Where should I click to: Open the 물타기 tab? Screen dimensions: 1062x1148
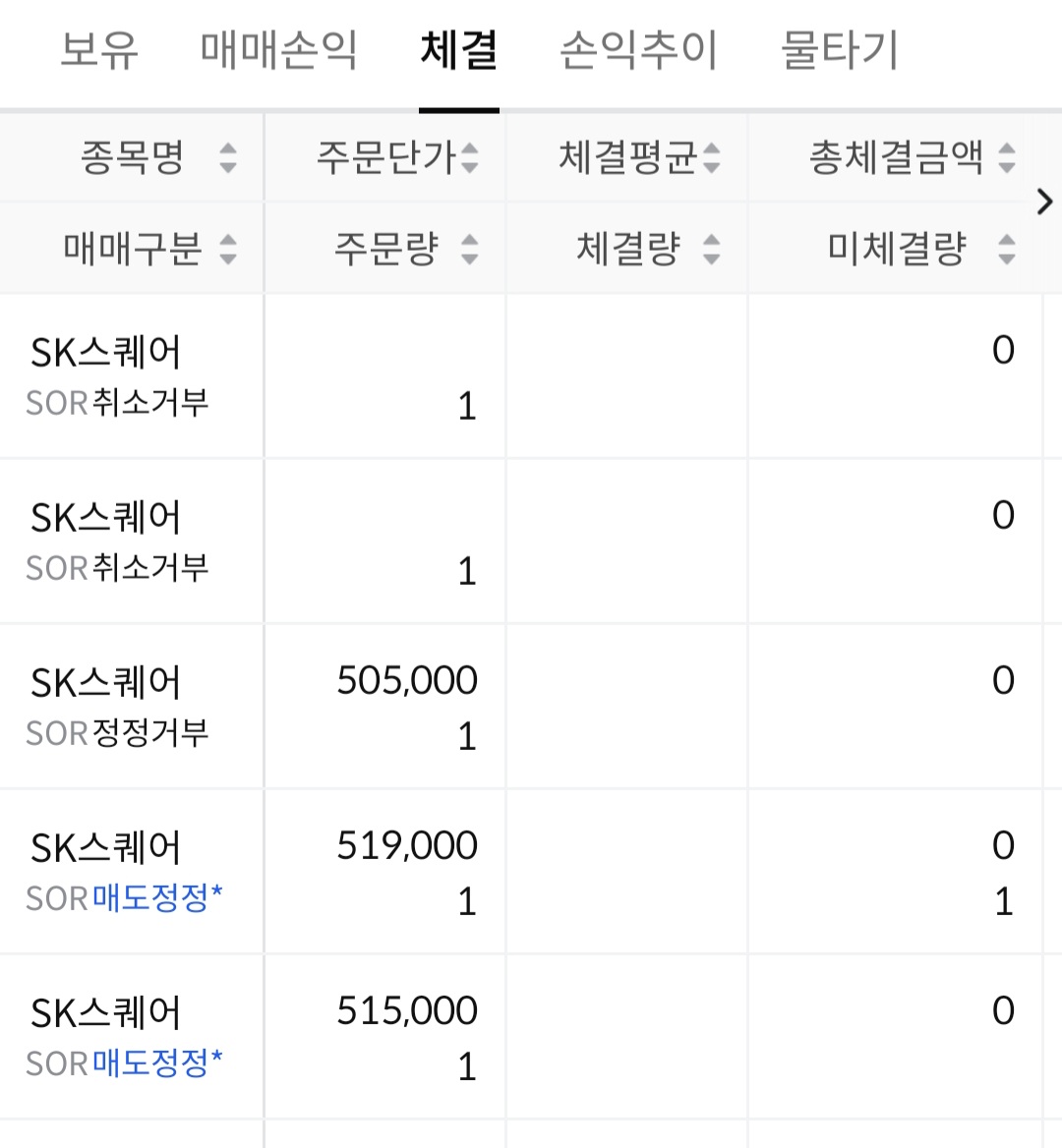(840, 50)
